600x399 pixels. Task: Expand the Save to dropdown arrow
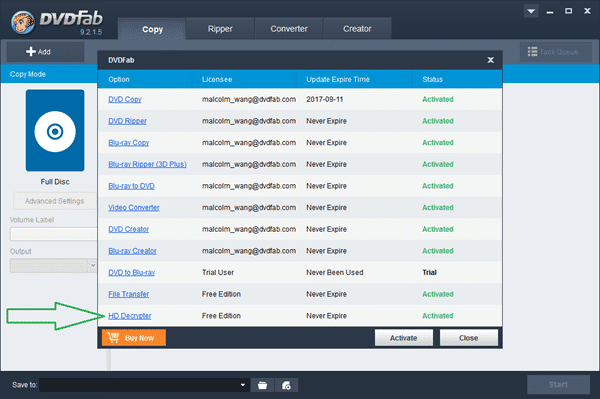point(243,385)
